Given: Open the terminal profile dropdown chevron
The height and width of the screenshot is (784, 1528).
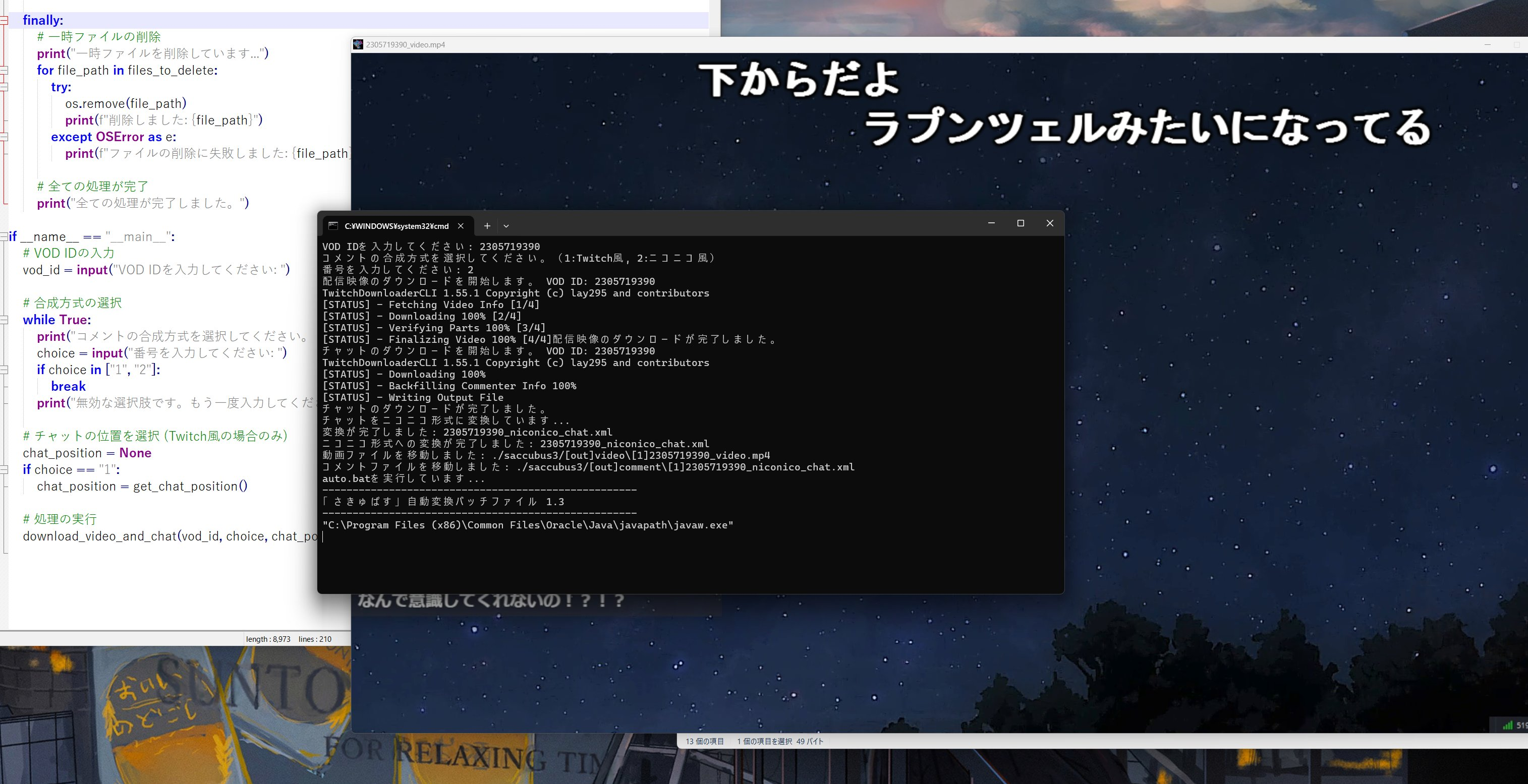Looking at the screenshot, I should pos(506,226).
